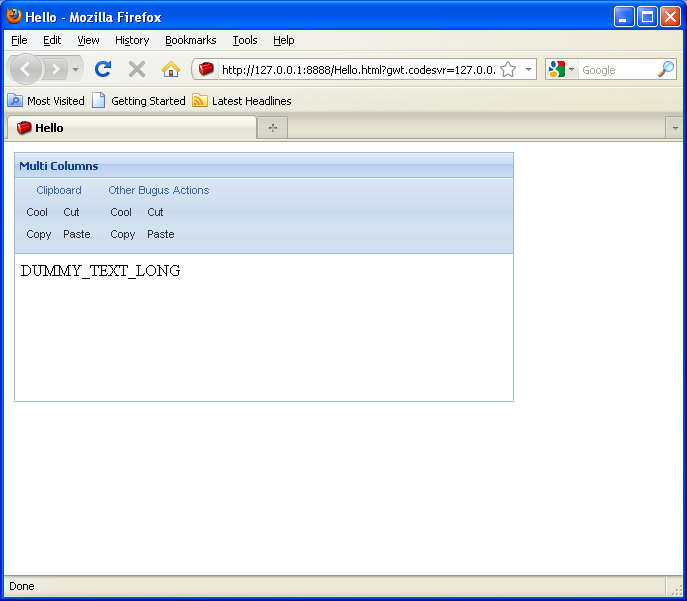The height and width of the screenshot is (601, 687).
Task: Close the Firefox window
Action: click(x=670, y=17)
